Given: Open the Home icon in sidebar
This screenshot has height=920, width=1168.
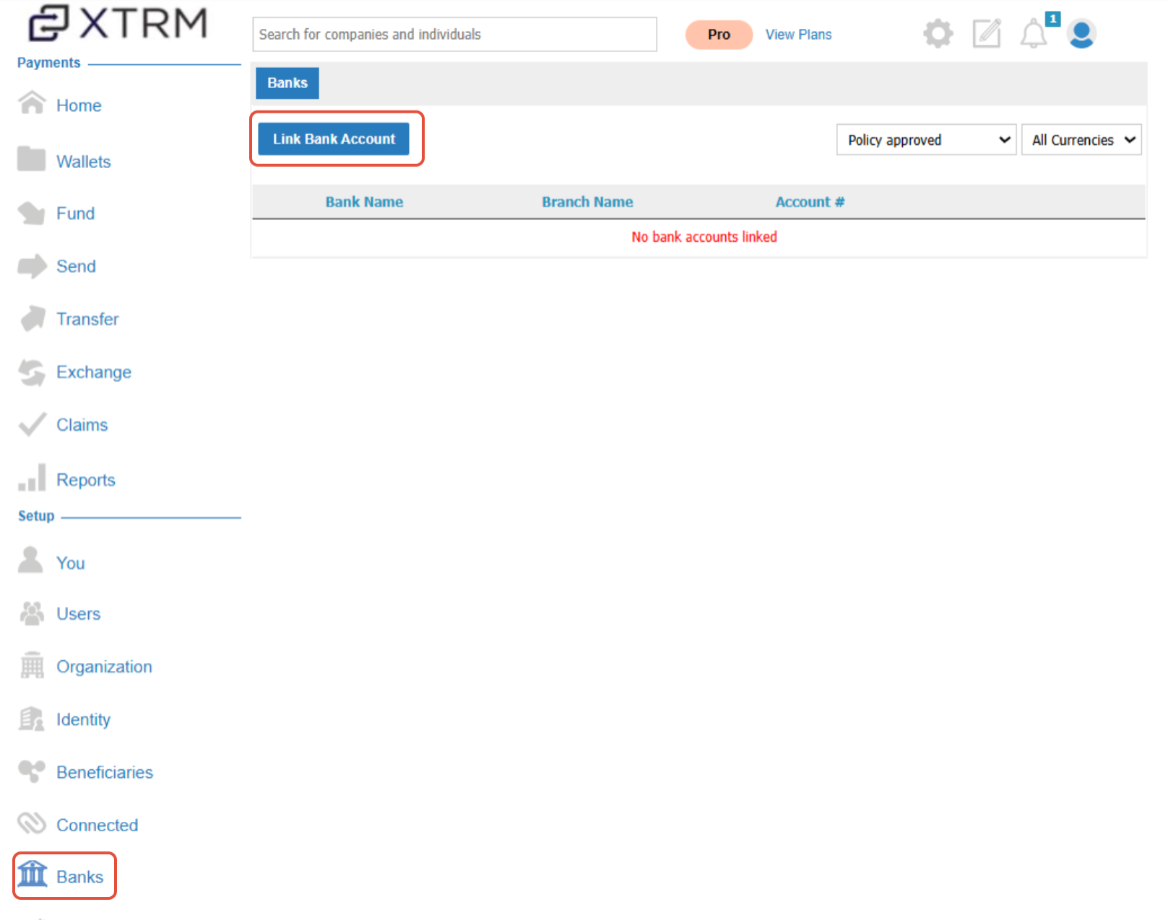Looking at the screenshot, I should pos(32,103).
